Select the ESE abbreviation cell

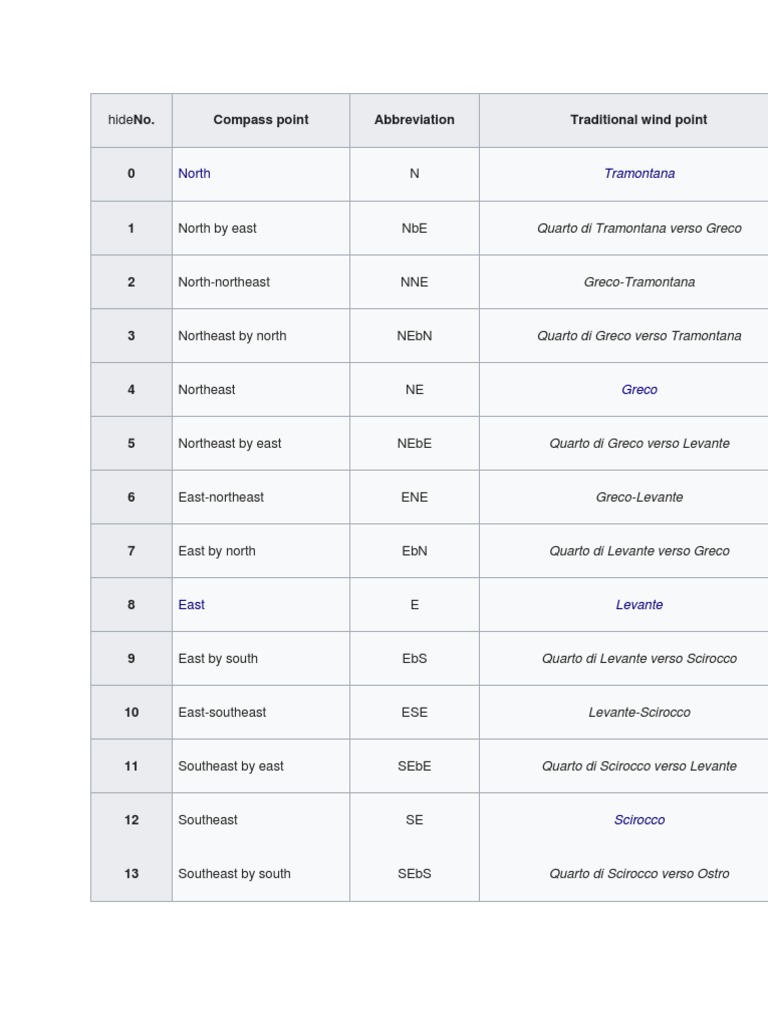click(415, 712)
